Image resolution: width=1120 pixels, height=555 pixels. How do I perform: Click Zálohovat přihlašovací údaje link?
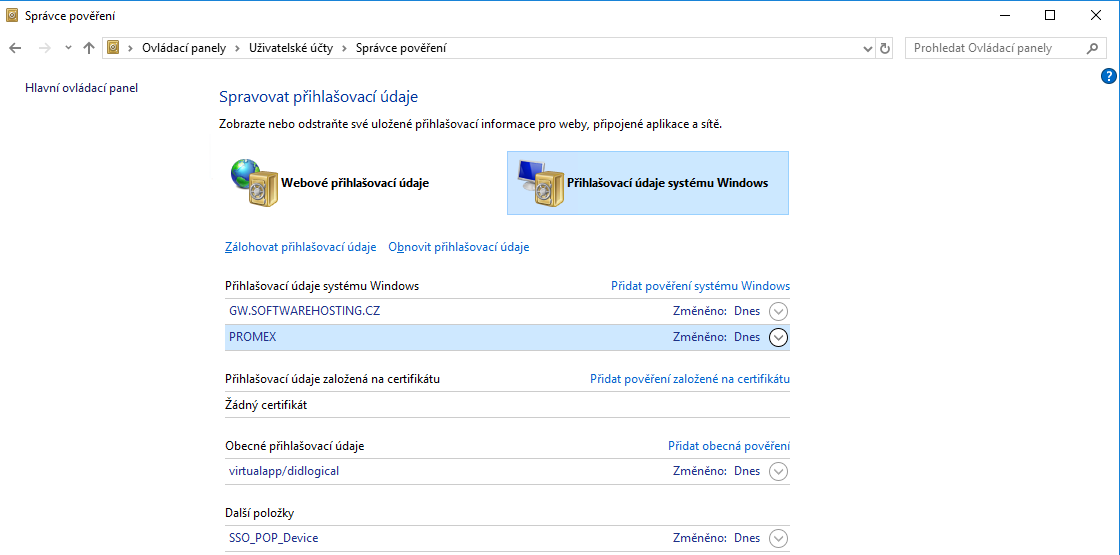point(300,247)
